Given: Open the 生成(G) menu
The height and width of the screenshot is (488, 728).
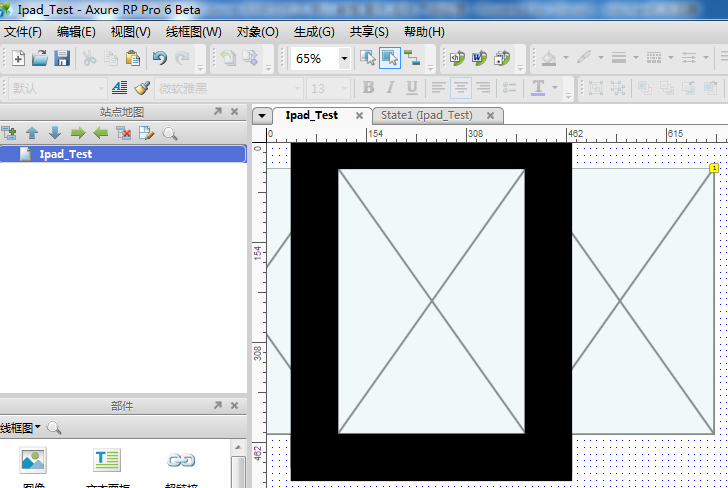Looking at the screenshot, I should click(x=314, y=32).
